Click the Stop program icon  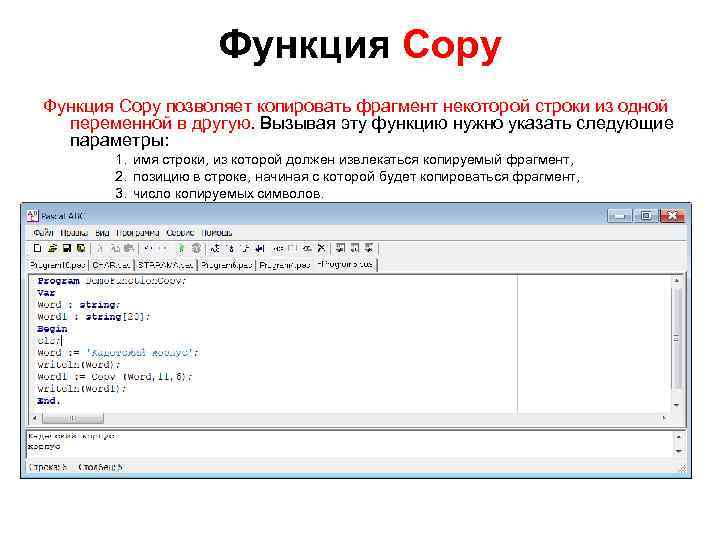[196, 248]
